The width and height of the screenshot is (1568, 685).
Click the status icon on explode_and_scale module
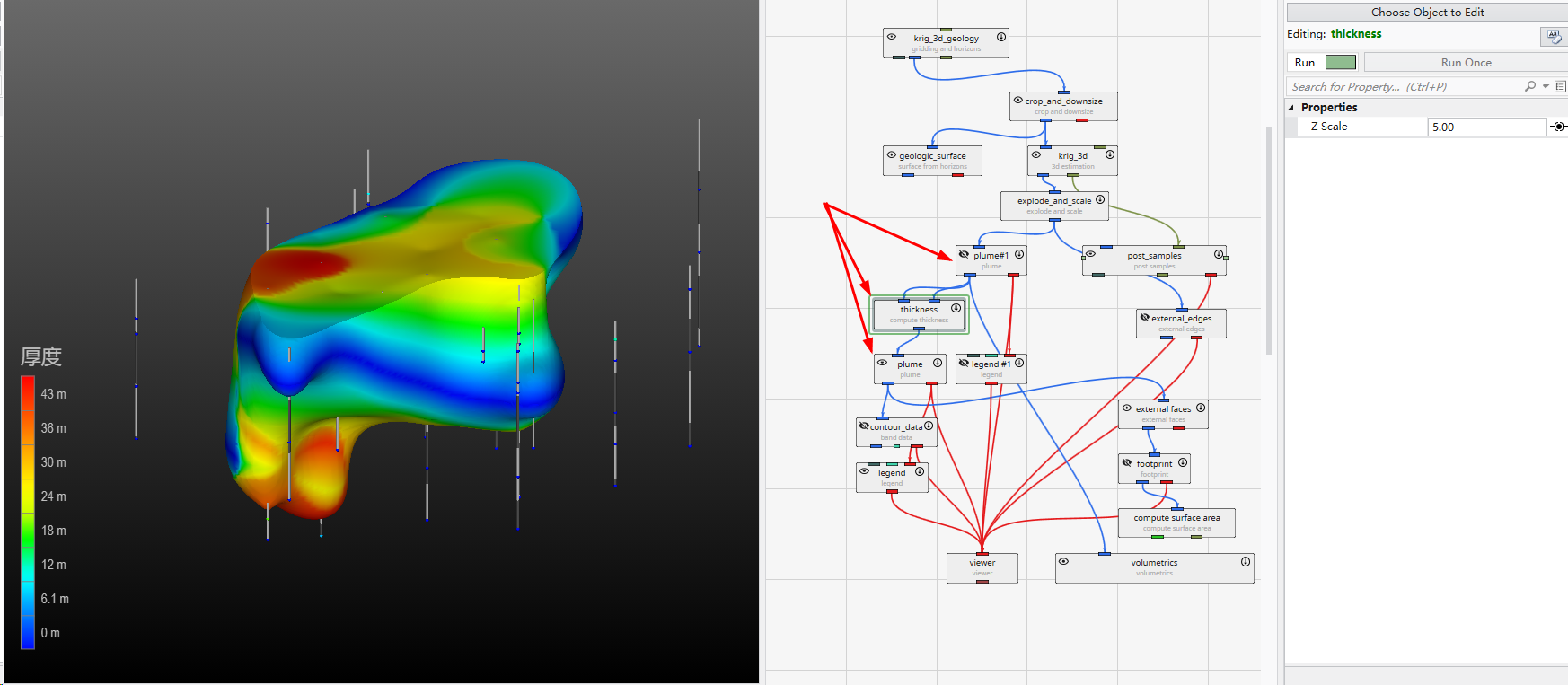click(x=1100, y=200)
